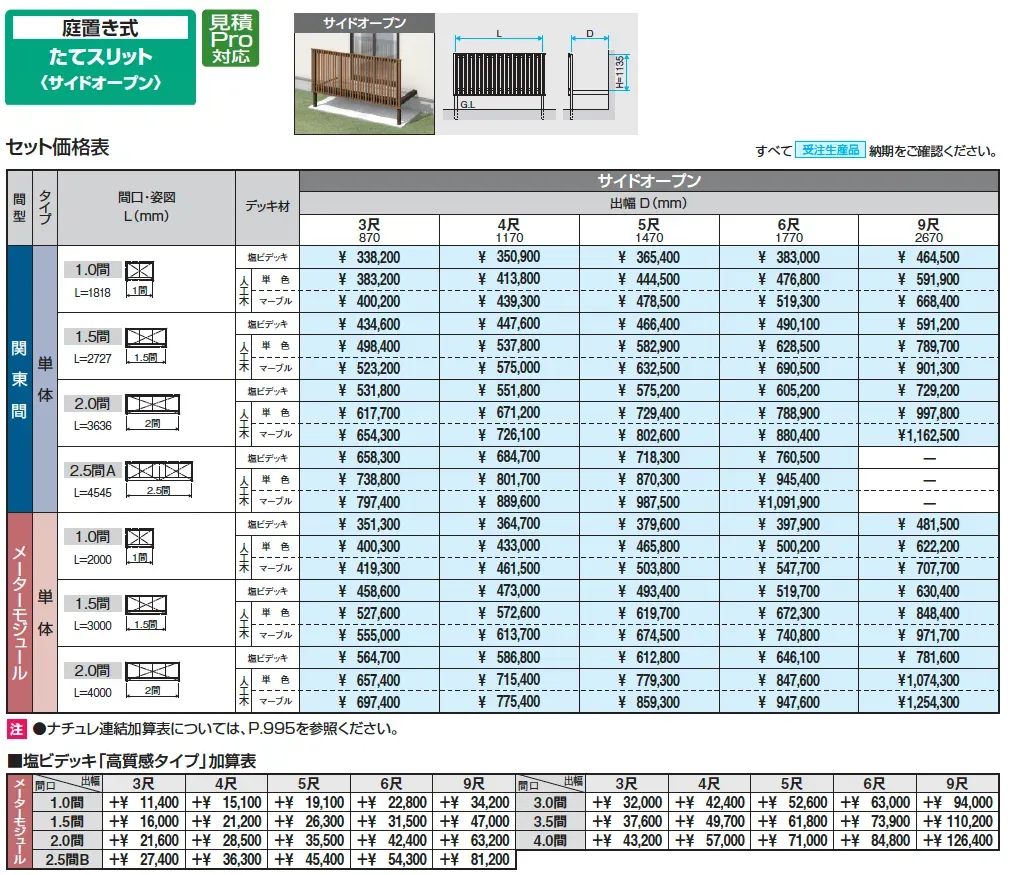
Task: Click the price ¥338,200
Action: point(369,258)
